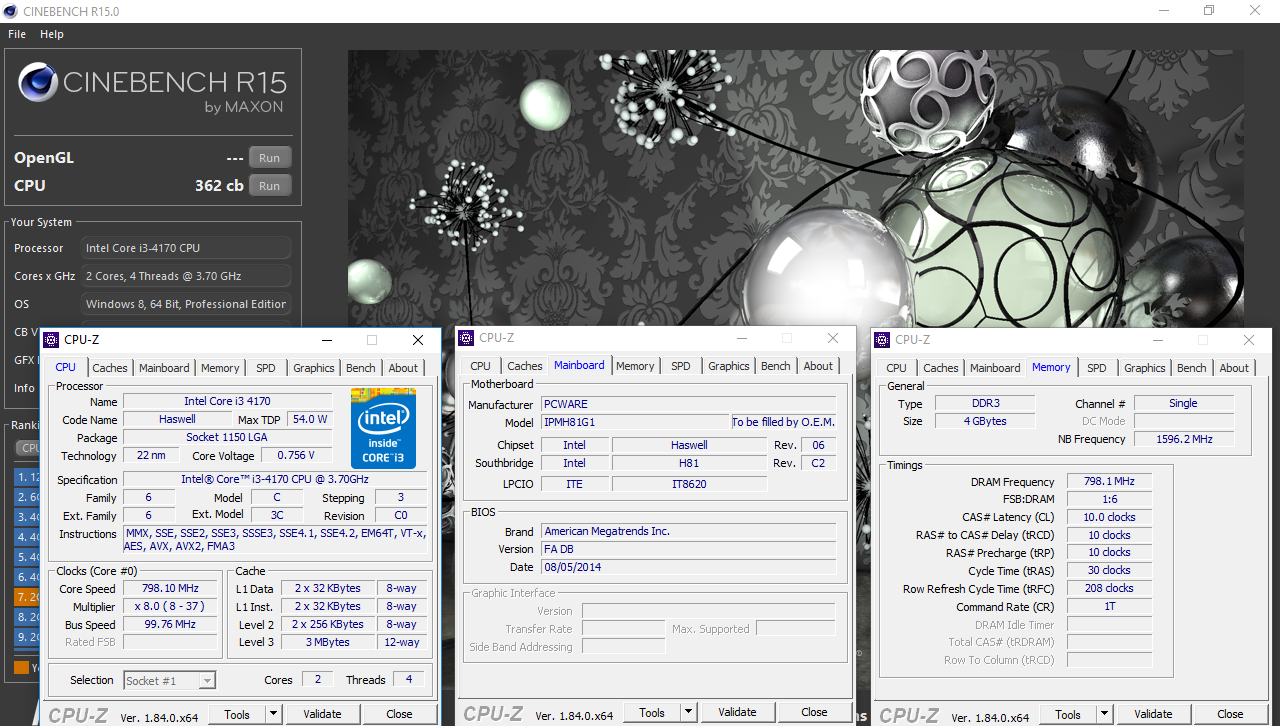
Task: Select Memory tab in middle CPU-Z window
Action: (635, 366)
